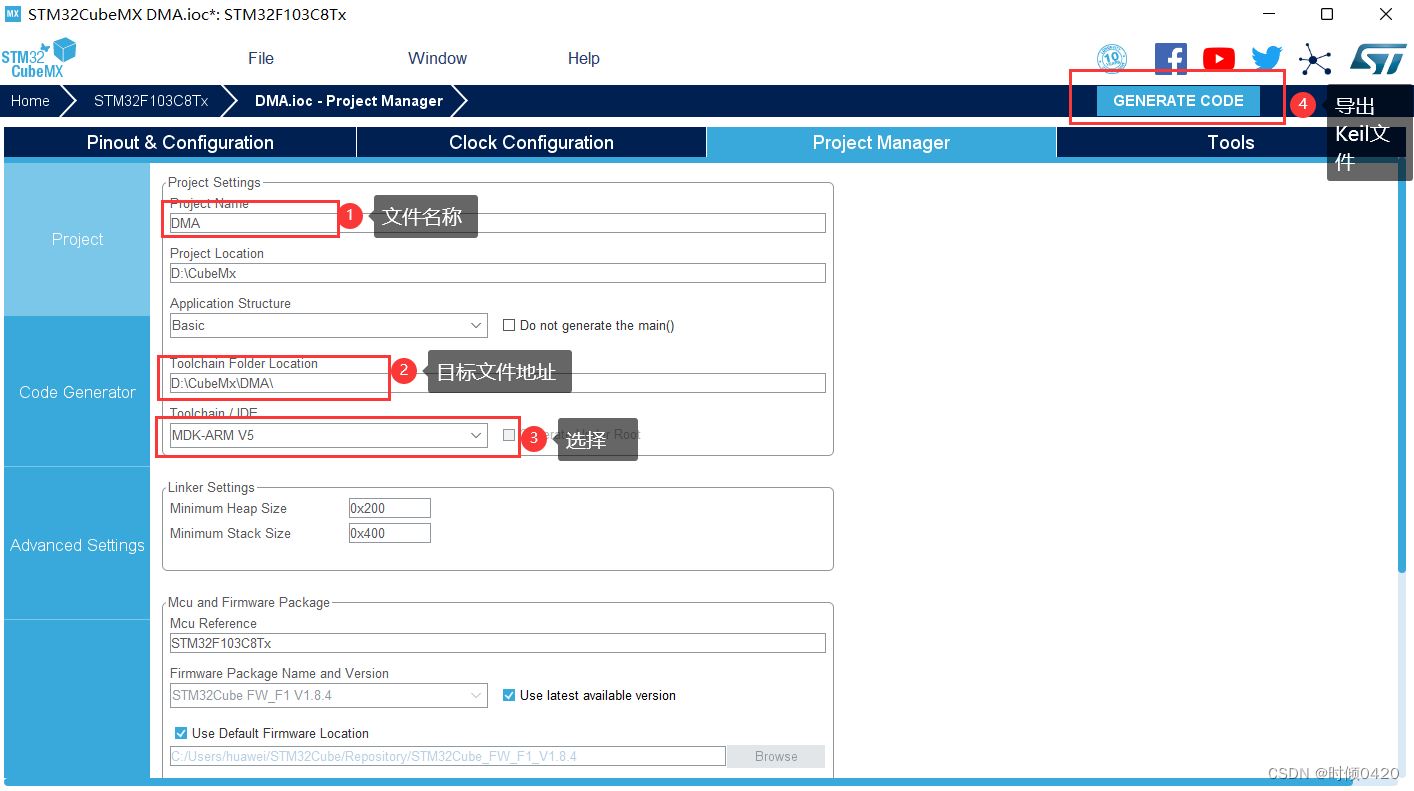Open the Window menu
Screen dimensions: 1414x791
tap(437, 58)
